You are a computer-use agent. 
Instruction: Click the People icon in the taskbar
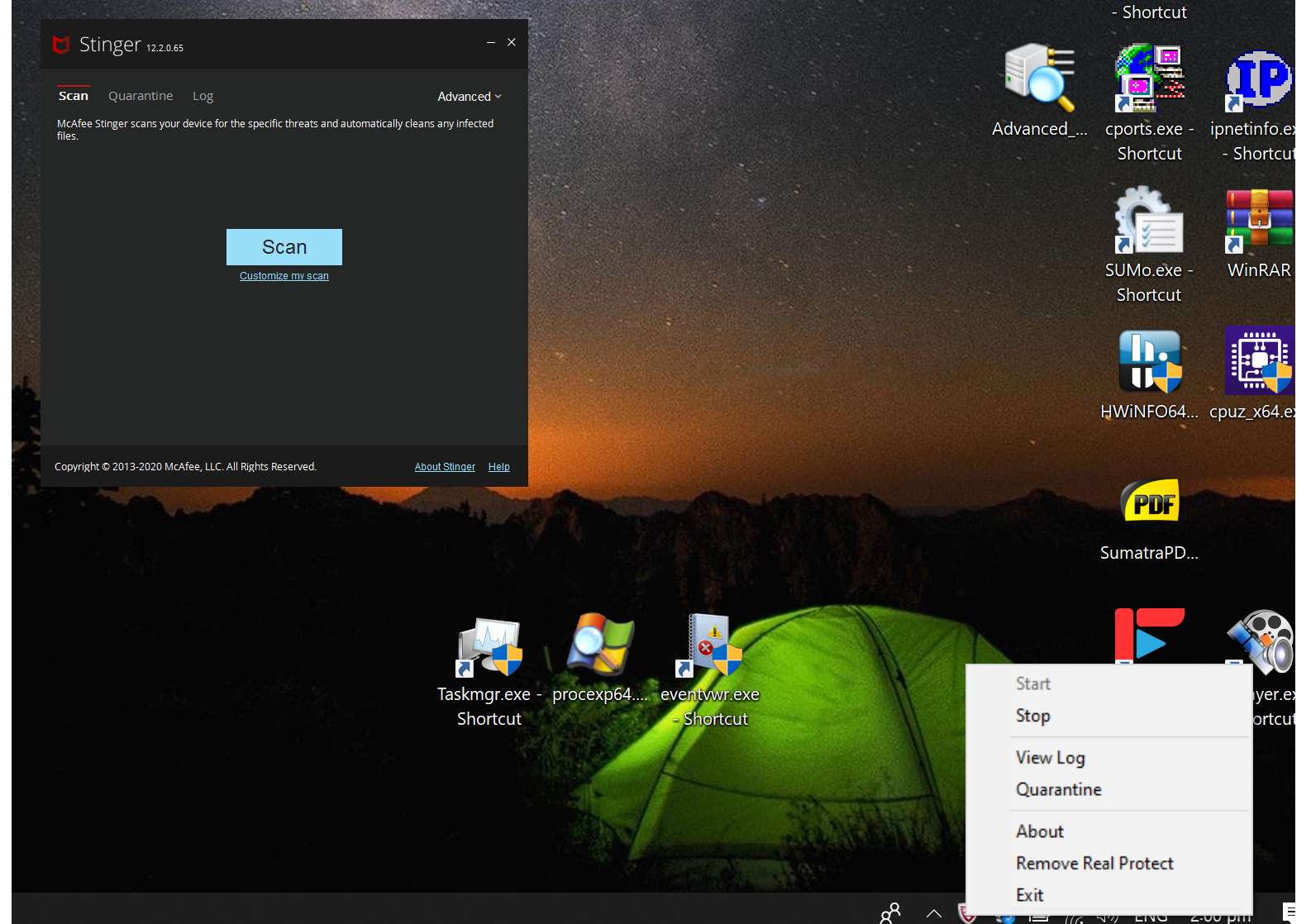(890, 913)
